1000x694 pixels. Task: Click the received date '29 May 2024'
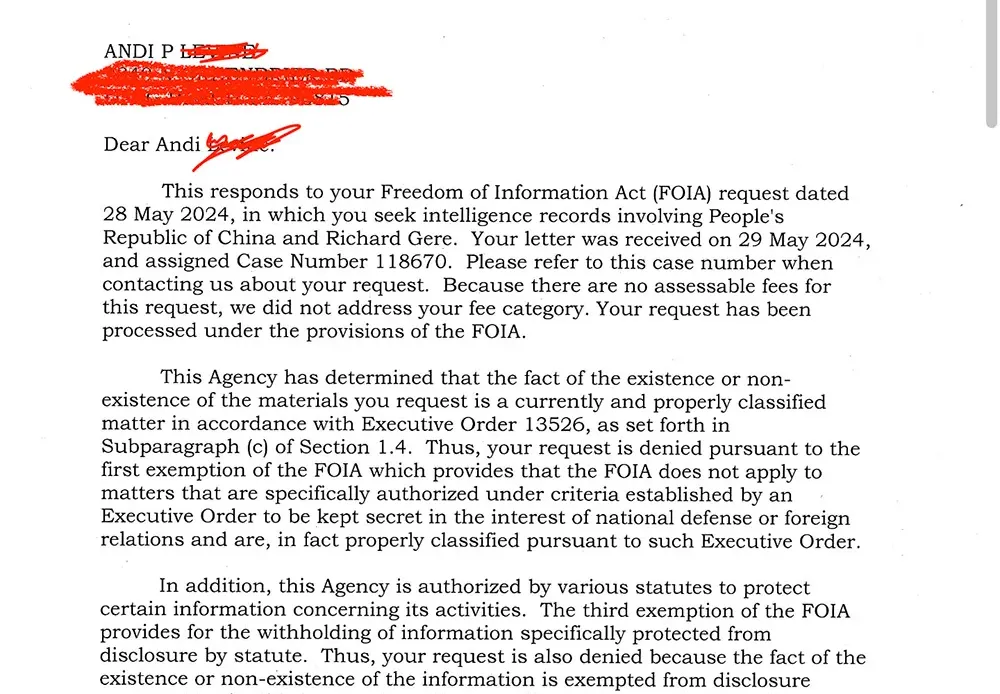point(802,239)
